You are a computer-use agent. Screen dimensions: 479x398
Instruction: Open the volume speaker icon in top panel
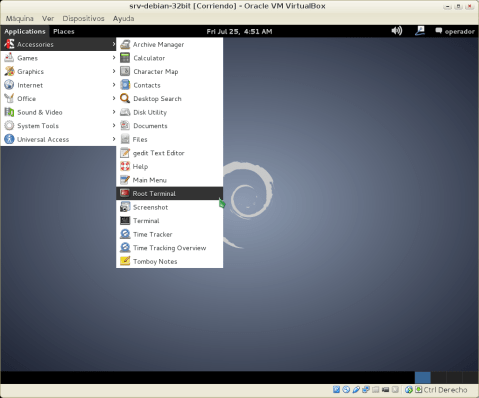point(397,31)
